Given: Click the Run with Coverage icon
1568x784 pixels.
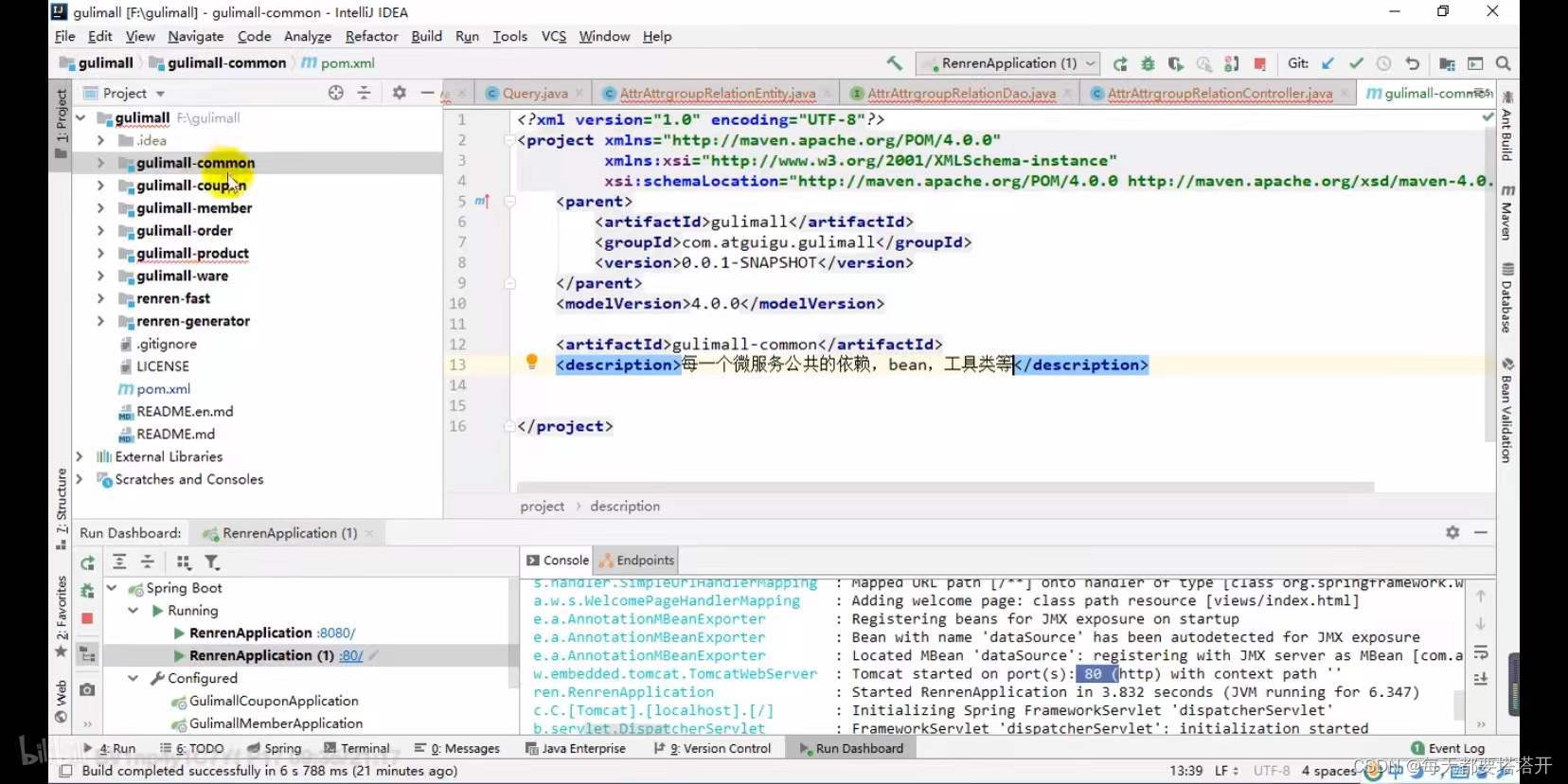Looking at the screenshot, I should click(x=1175, y=63).
